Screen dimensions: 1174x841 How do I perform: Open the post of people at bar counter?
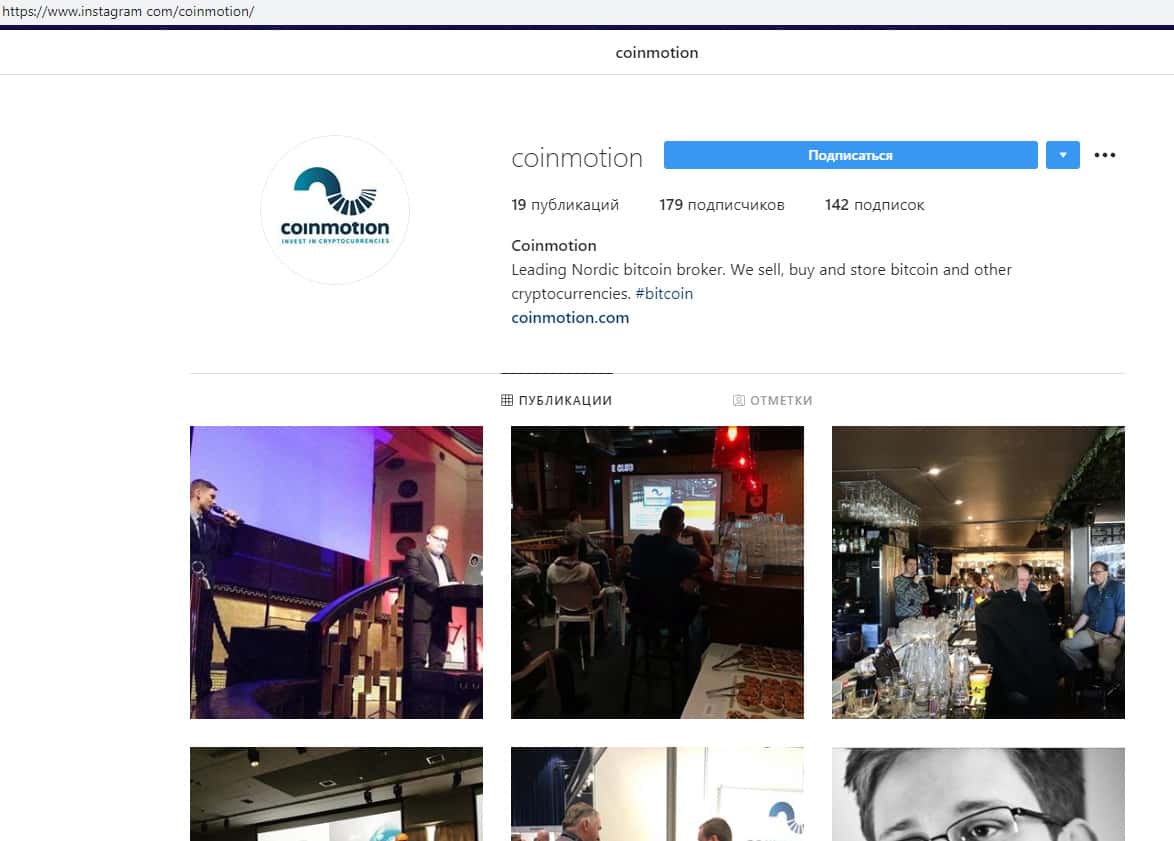(x=978, y=572)
